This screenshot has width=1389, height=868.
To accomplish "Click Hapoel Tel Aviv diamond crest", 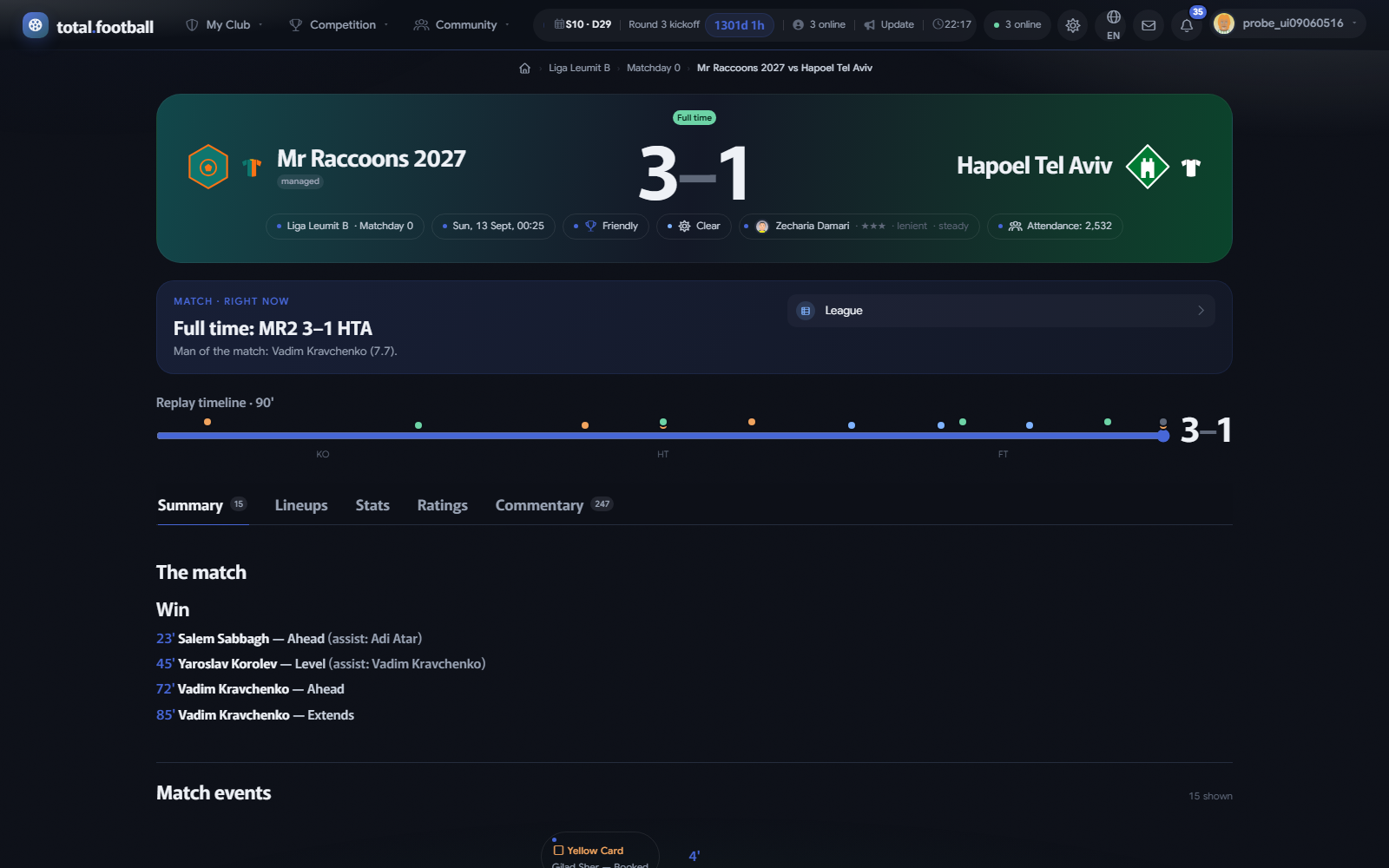I will coord(1148,167).
